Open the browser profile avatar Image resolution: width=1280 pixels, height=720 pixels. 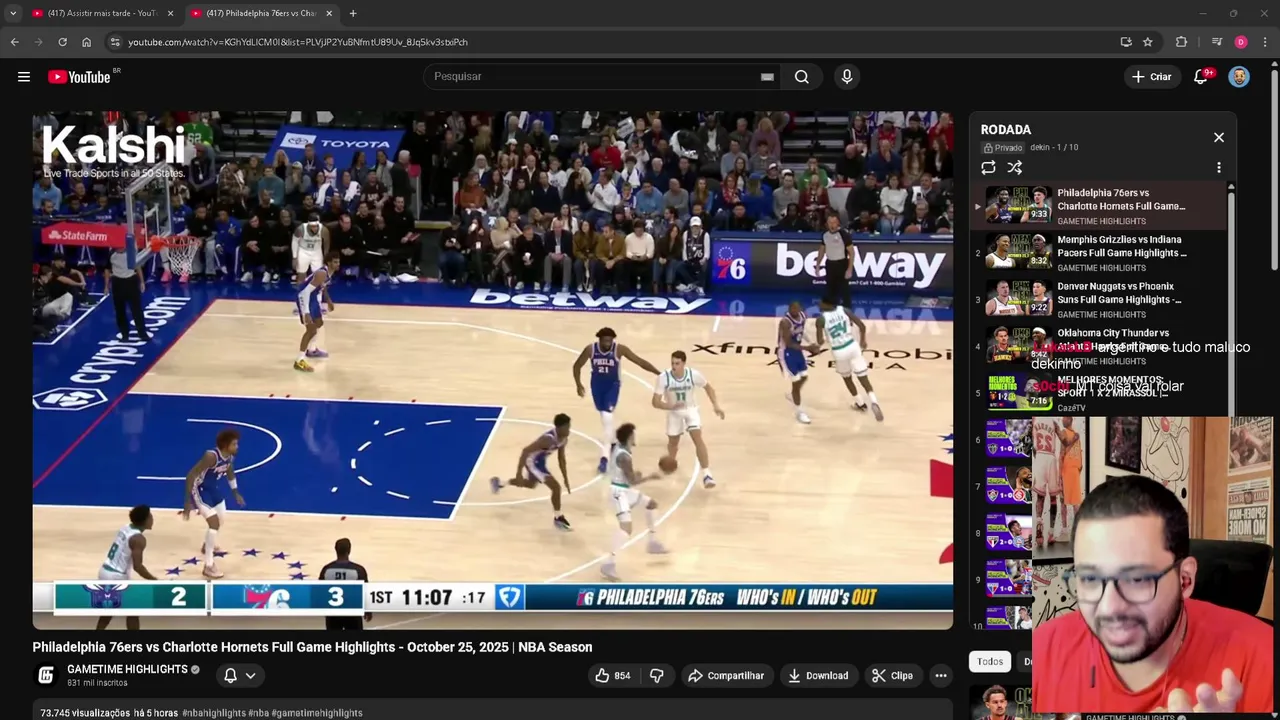[x=1241, y=42]
